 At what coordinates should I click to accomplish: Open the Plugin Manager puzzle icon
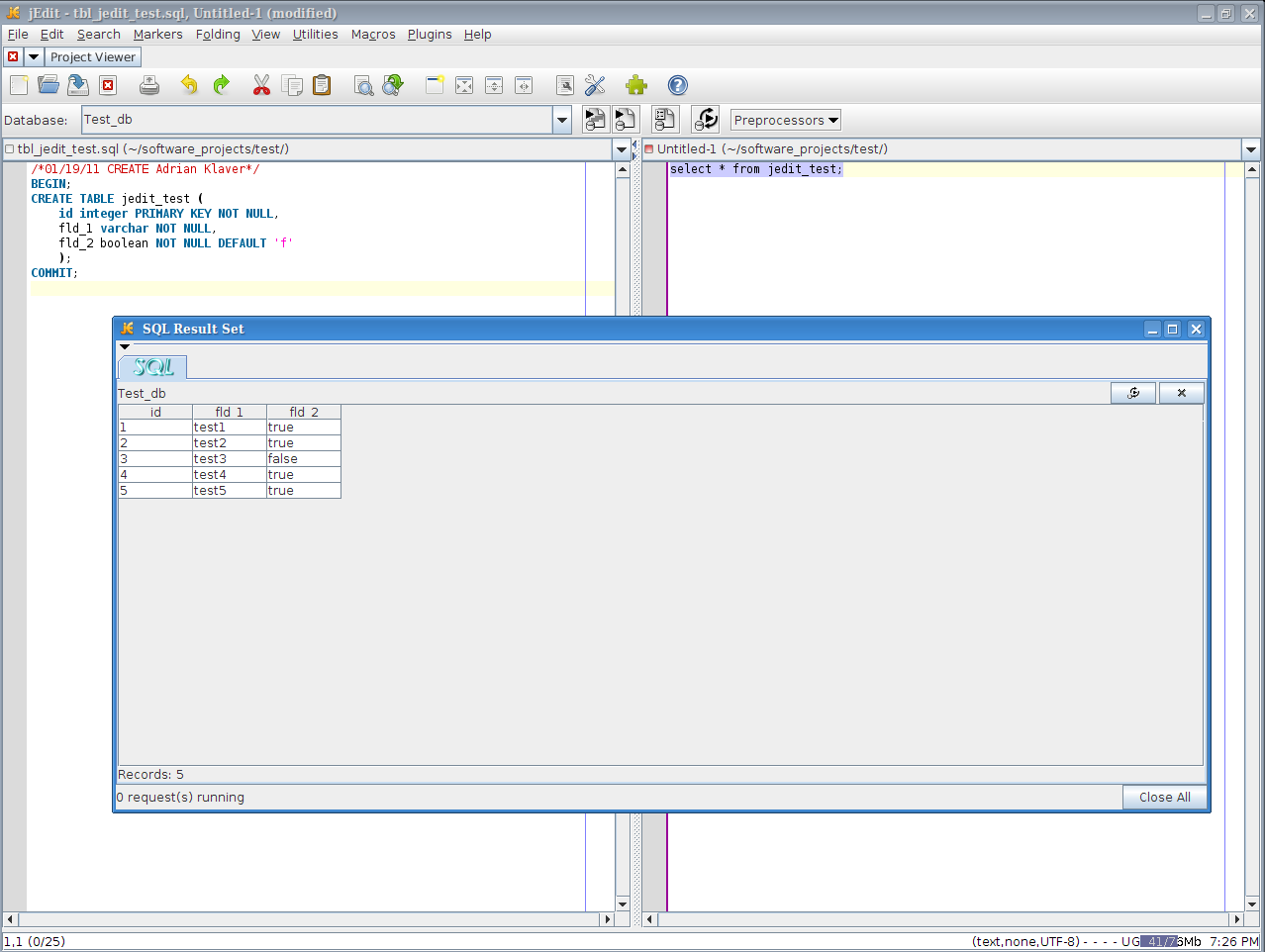coord(636,85)
